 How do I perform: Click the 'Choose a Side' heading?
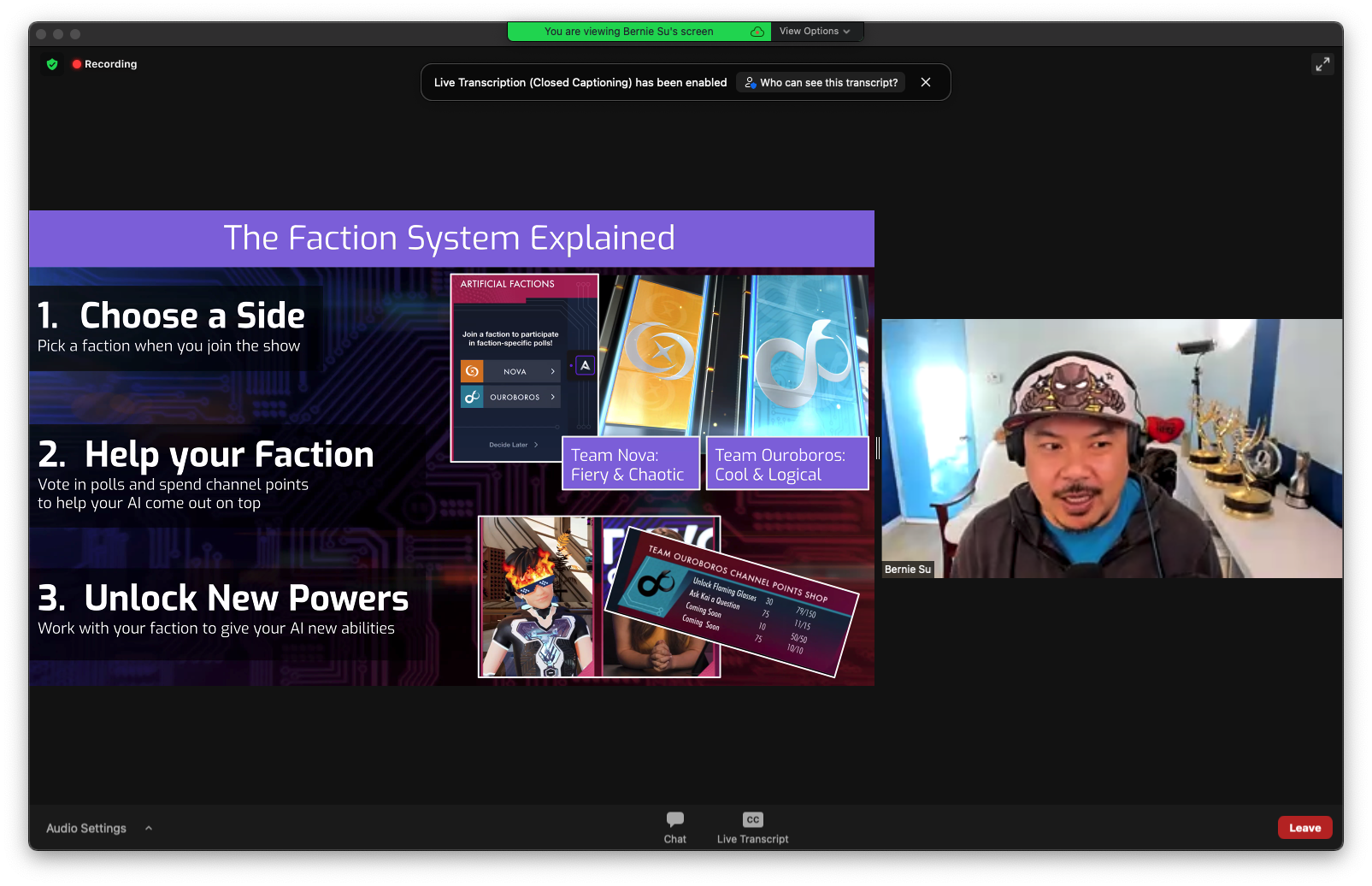192,316
